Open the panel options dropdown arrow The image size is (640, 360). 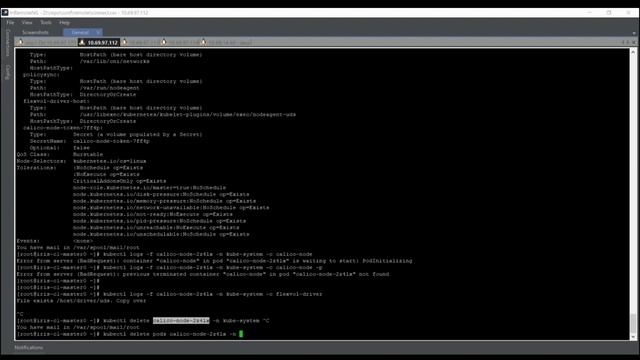click(x=634, y=33)
